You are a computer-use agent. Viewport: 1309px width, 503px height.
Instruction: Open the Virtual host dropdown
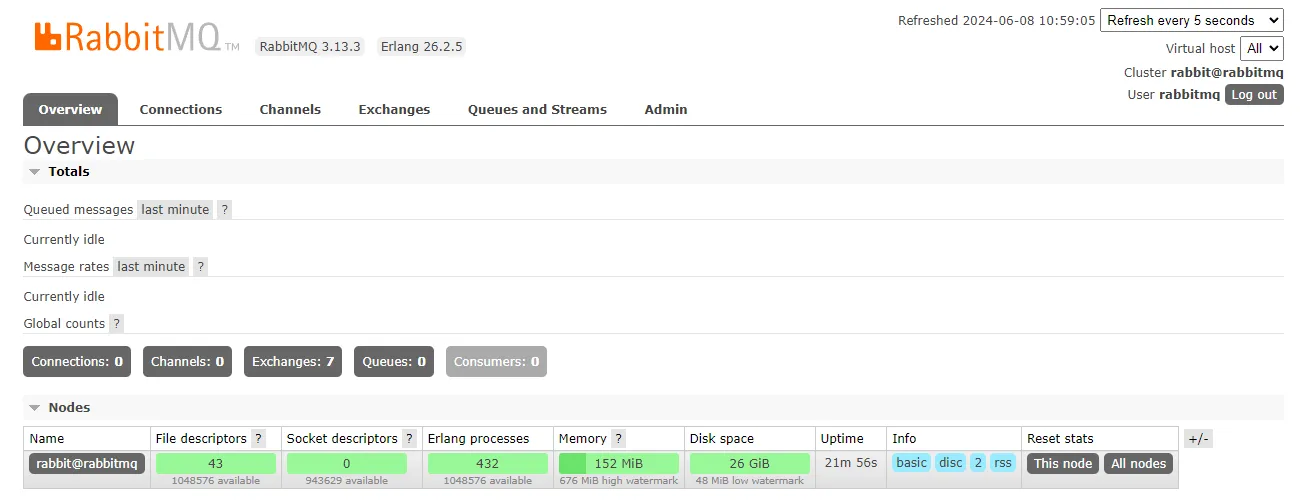1261,48
